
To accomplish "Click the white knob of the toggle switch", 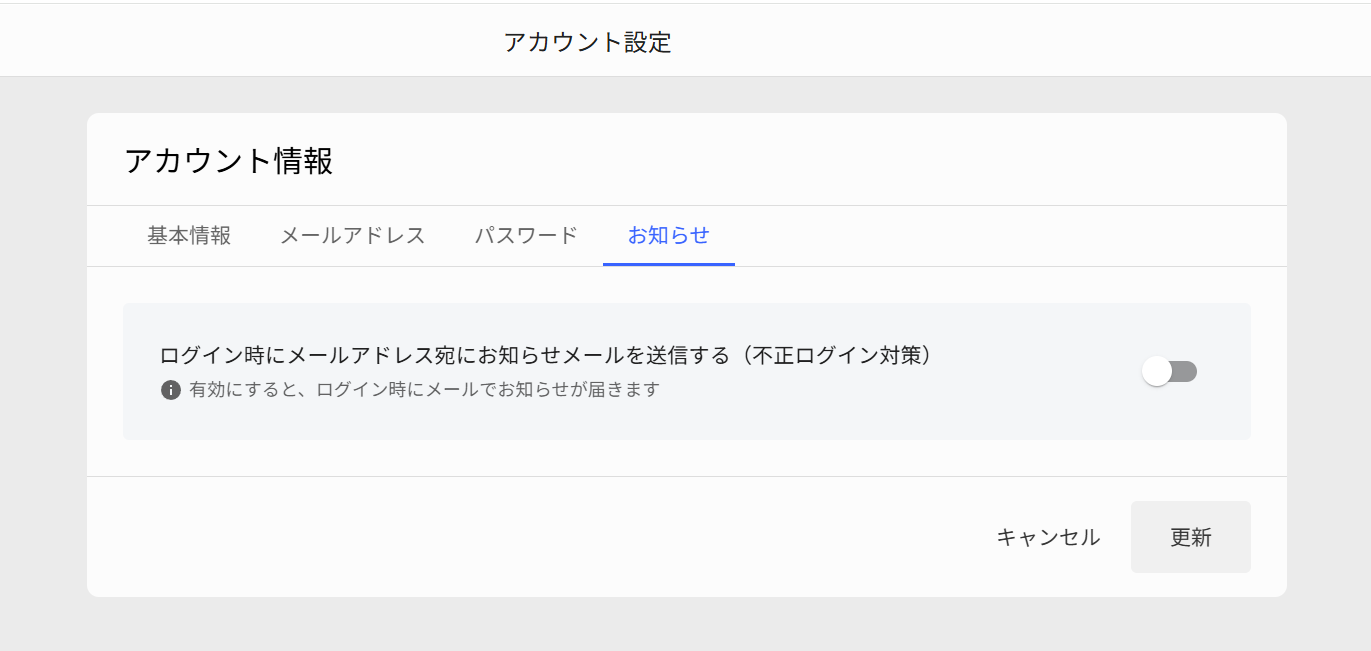I will (x=1157, y=372).
